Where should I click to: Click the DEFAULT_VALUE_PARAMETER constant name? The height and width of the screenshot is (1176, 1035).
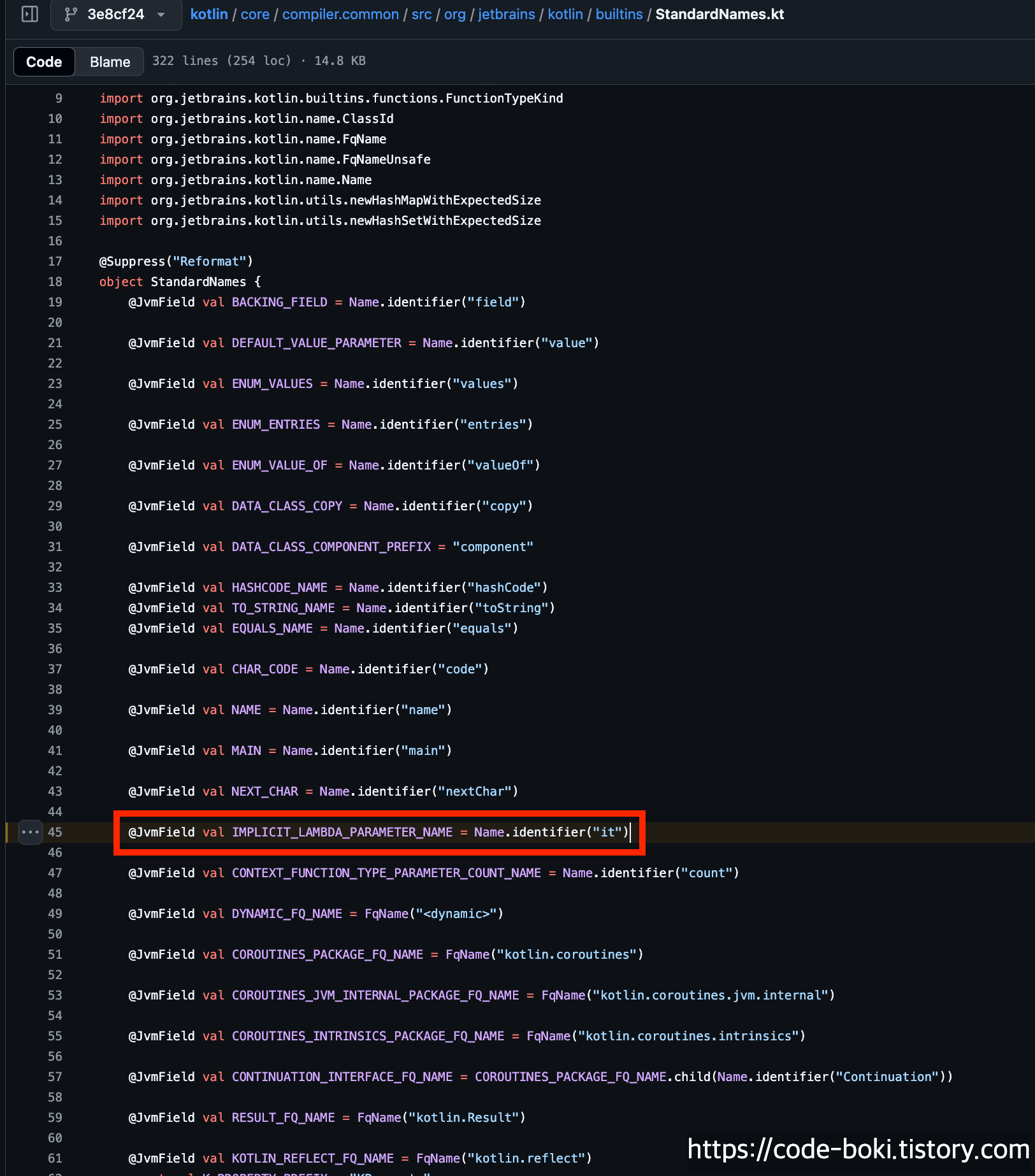pyautogui.click(x=317, y=343)
